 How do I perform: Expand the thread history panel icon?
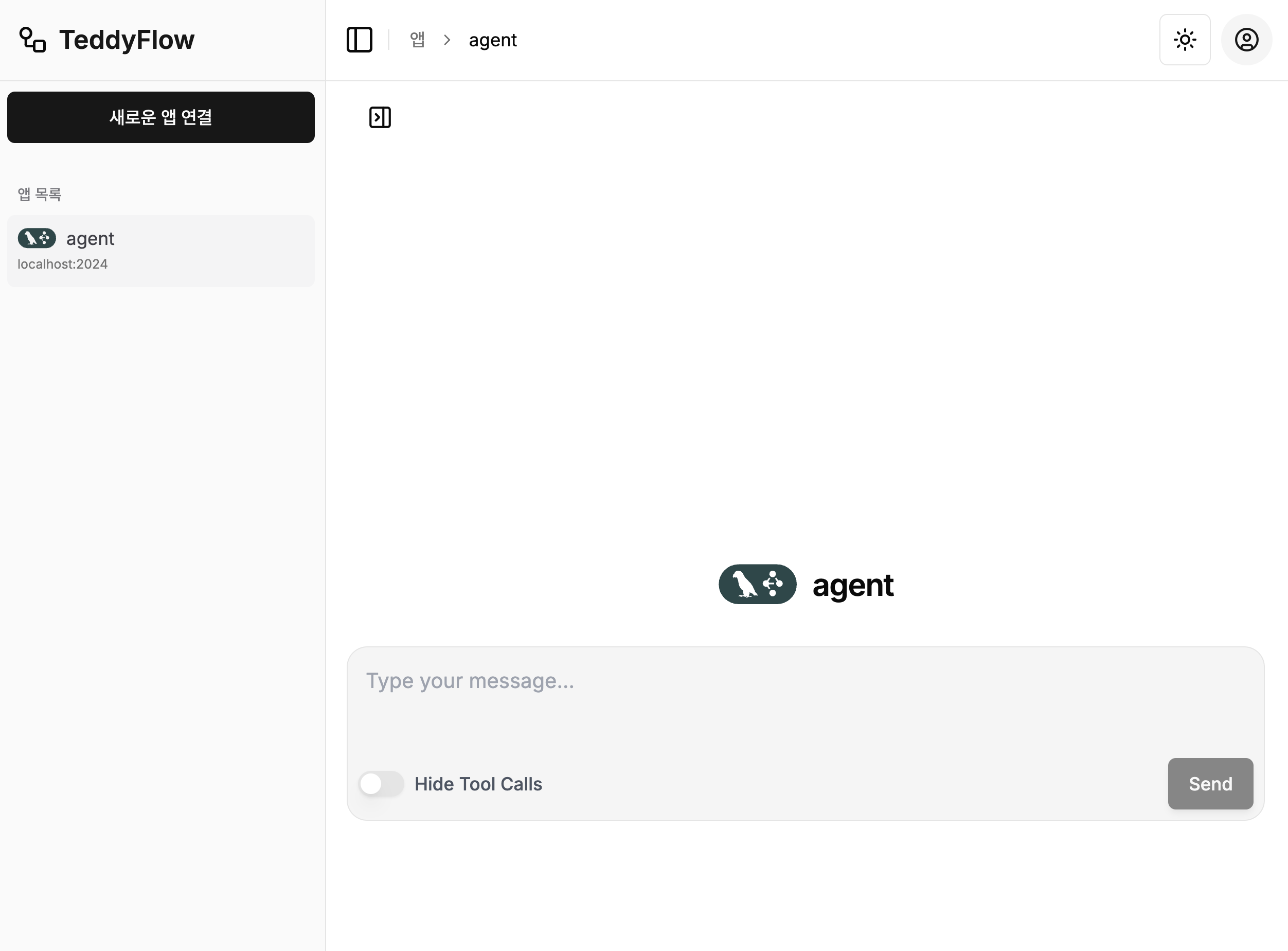(380, 117)
